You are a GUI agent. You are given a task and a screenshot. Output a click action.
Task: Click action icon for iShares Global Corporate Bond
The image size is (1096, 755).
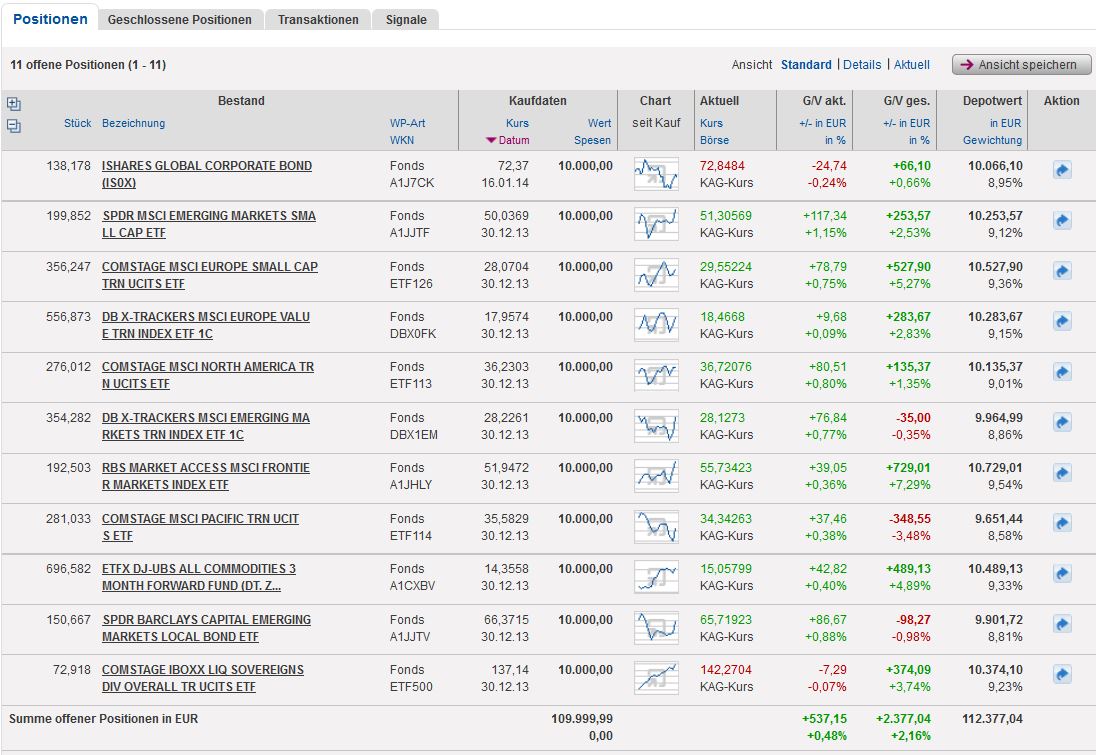[x=1061, y=171]
